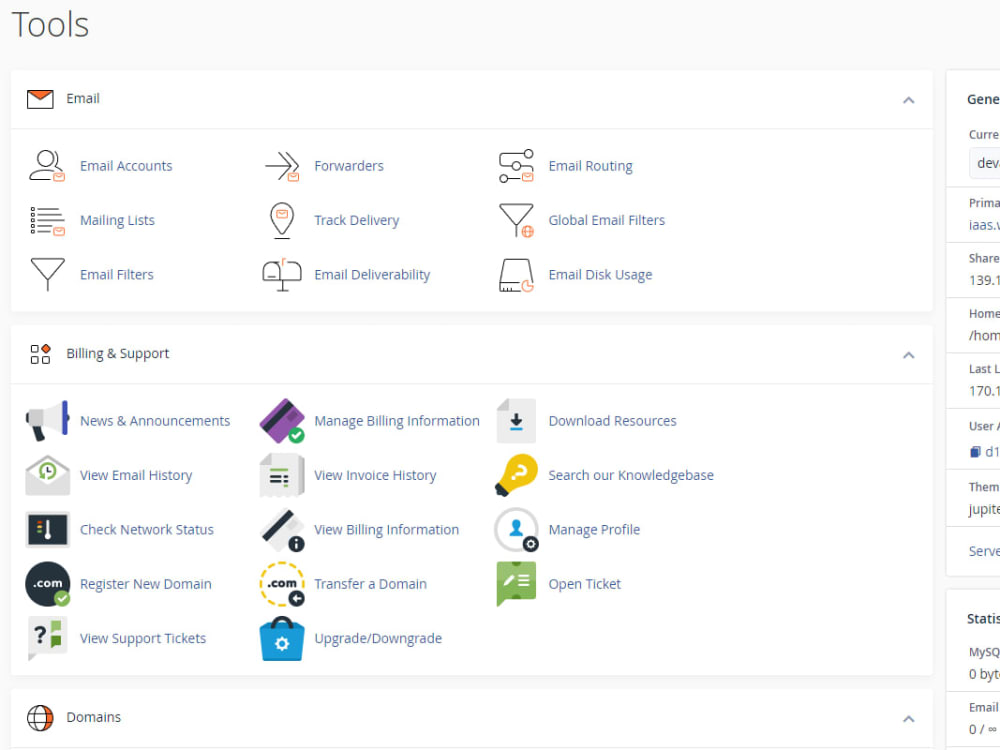The width and height of the screenshot is (1000, 750).
Task: Open the Forwarders arrow icon
Action: click(x=282, y=166)
